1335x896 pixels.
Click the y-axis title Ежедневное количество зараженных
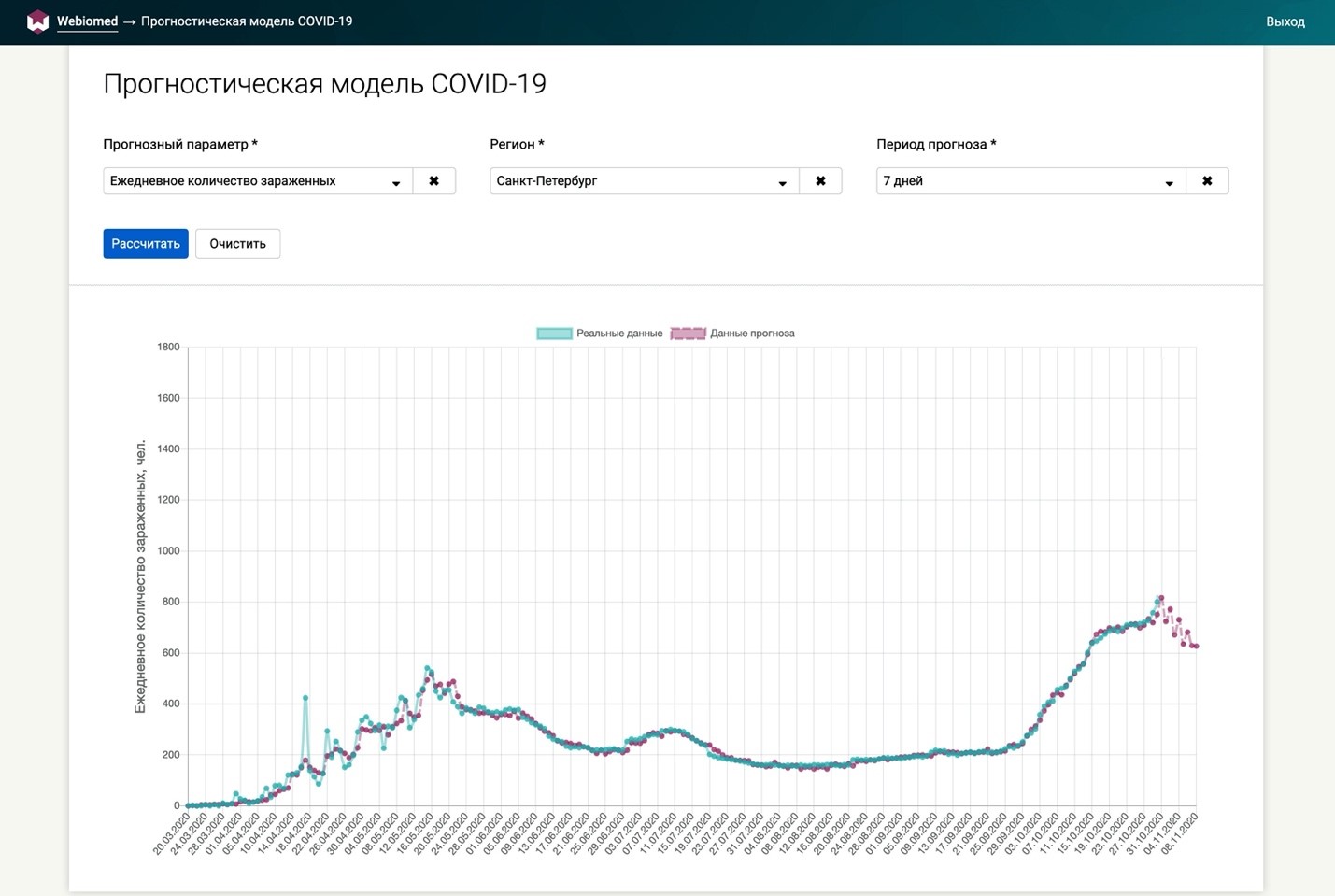pyautogui.click(x=140, y=576)
